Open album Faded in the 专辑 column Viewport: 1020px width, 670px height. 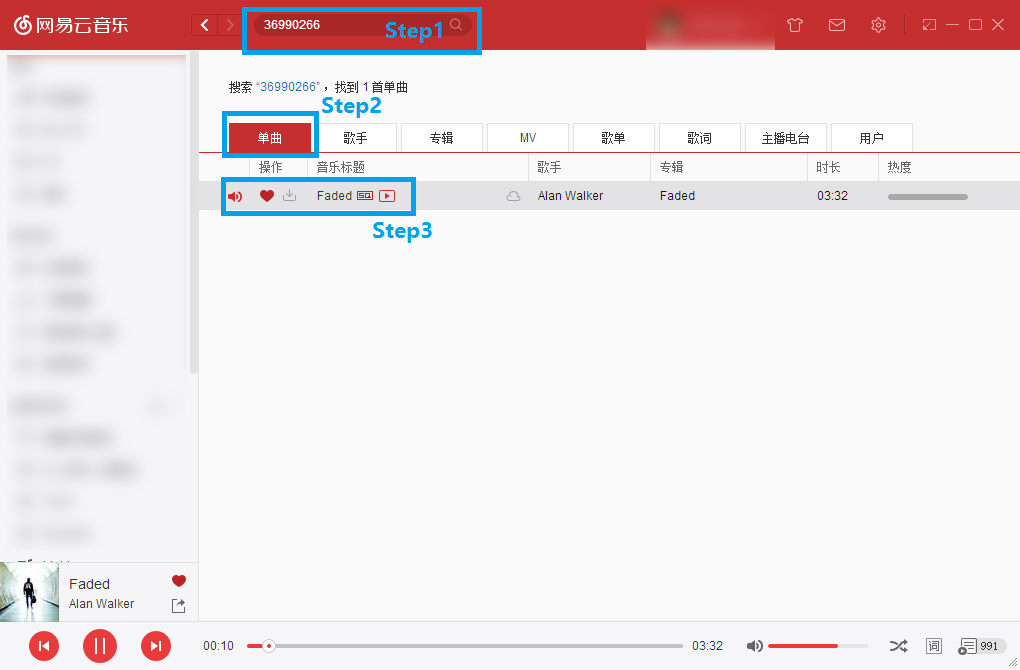click(x=677, y=196)
